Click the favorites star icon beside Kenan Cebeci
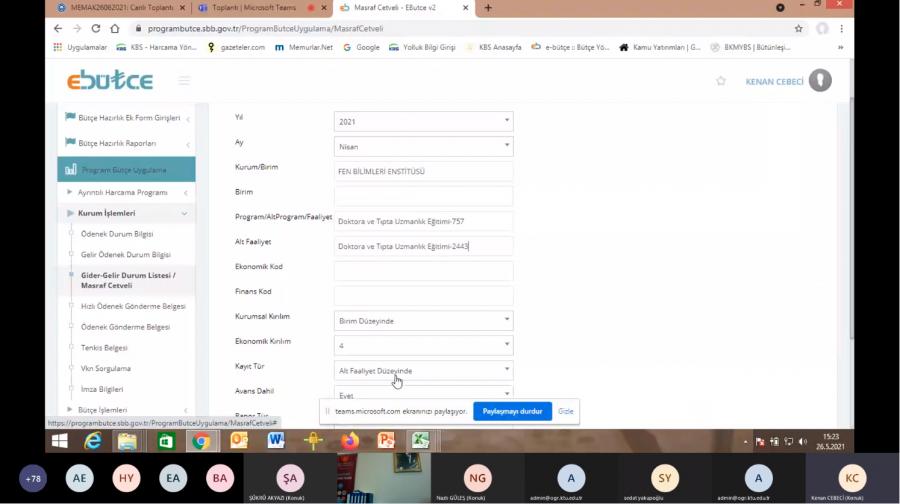This screenshot has height=504, width=900. (x=720, y=81)
